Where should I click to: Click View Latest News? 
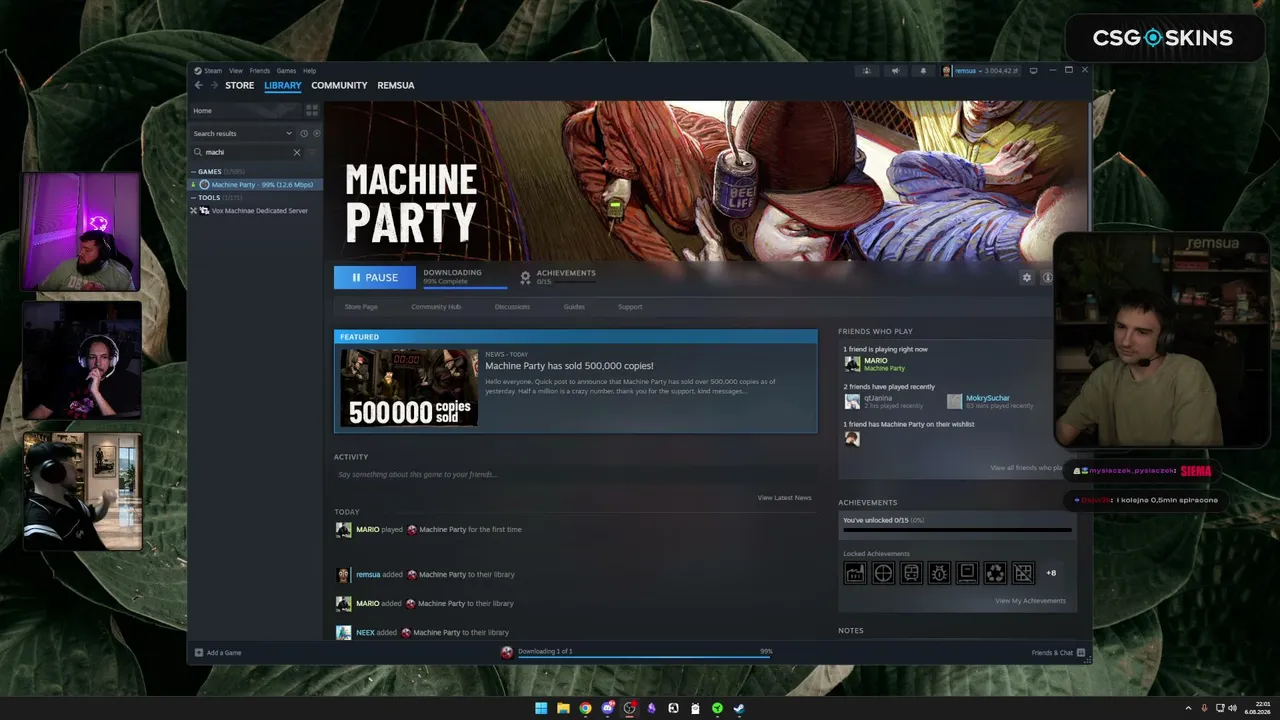coord(784,498)
